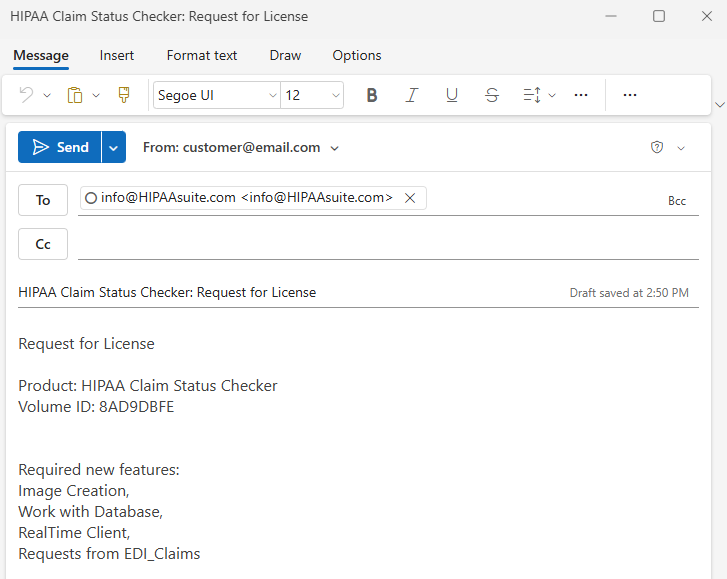
Task: Expand the chevron beside the shield icon
Action: click(681, 148)
